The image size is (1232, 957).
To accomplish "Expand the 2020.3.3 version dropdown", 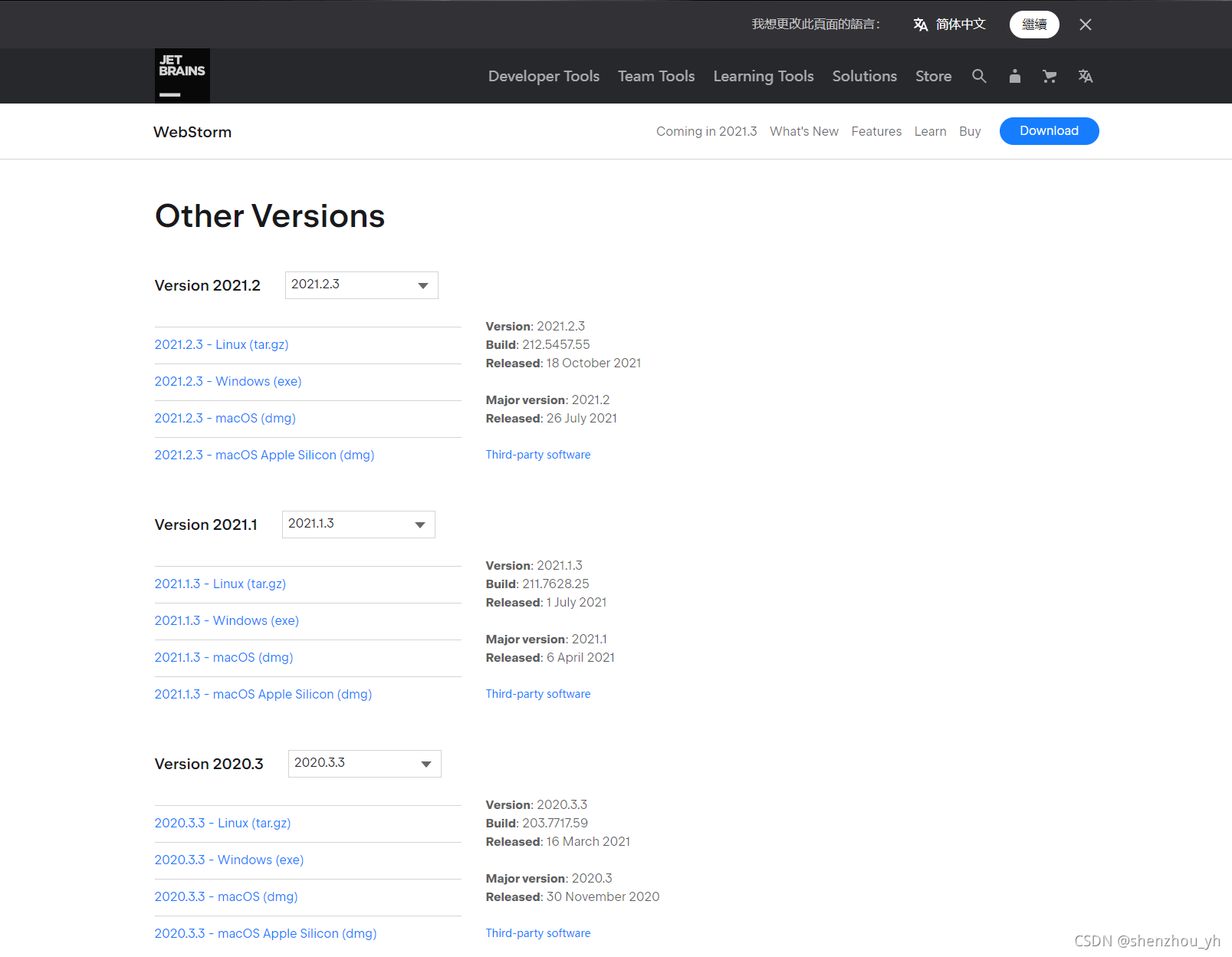I will pyautogui.click(x=364, y=764).
